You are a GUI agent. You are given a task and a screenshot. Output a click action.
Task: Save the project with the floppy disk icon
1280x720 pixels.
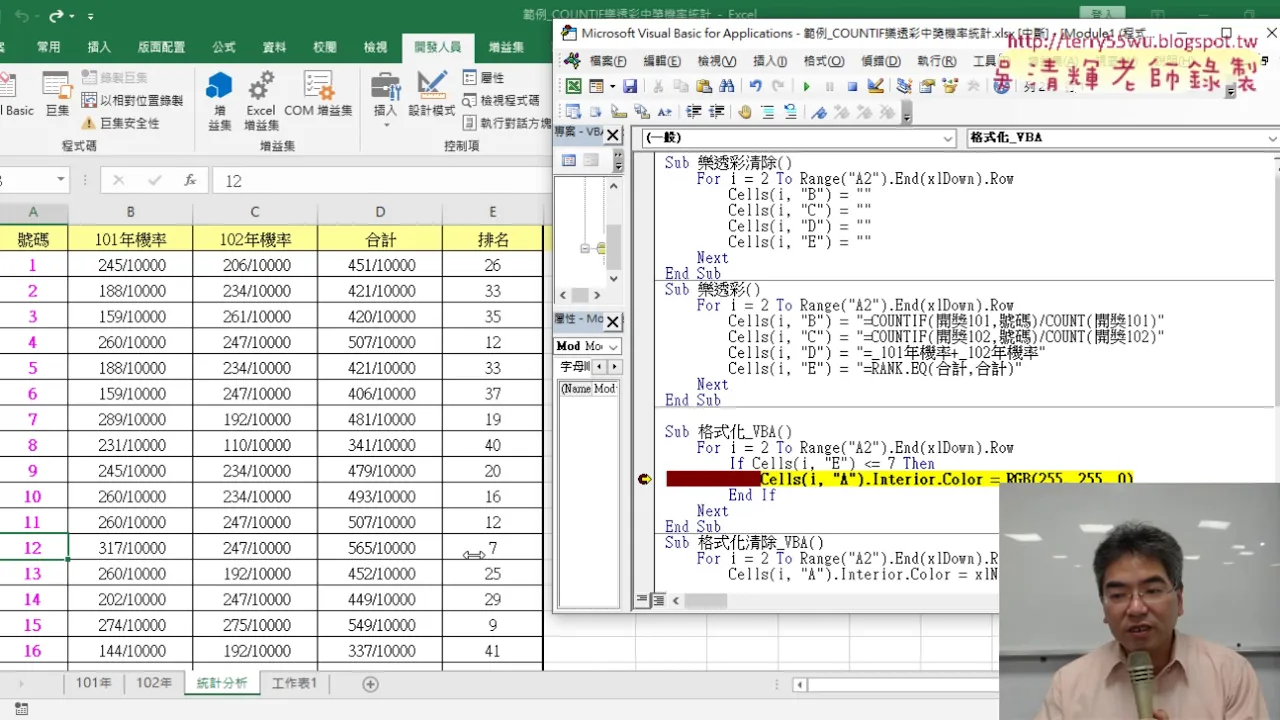coord(630,86)
